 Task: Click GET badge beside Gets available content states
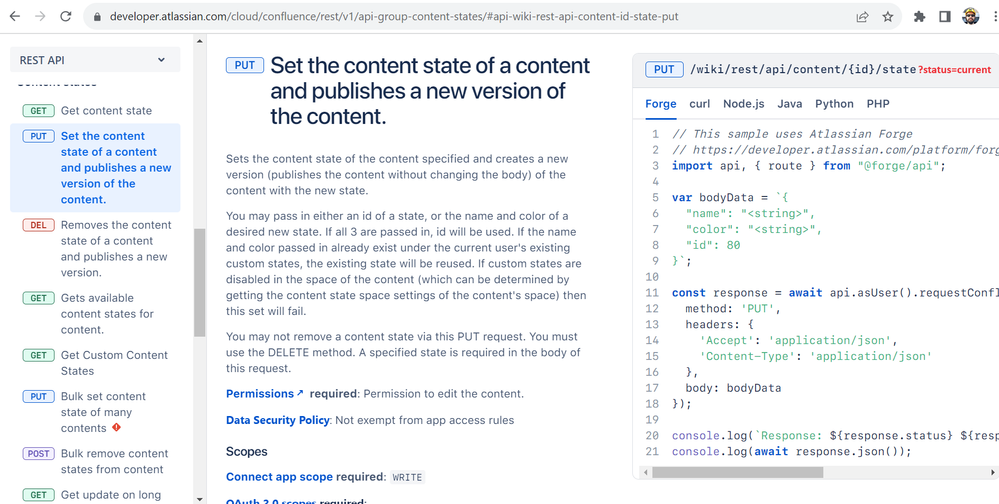point(38,298)
